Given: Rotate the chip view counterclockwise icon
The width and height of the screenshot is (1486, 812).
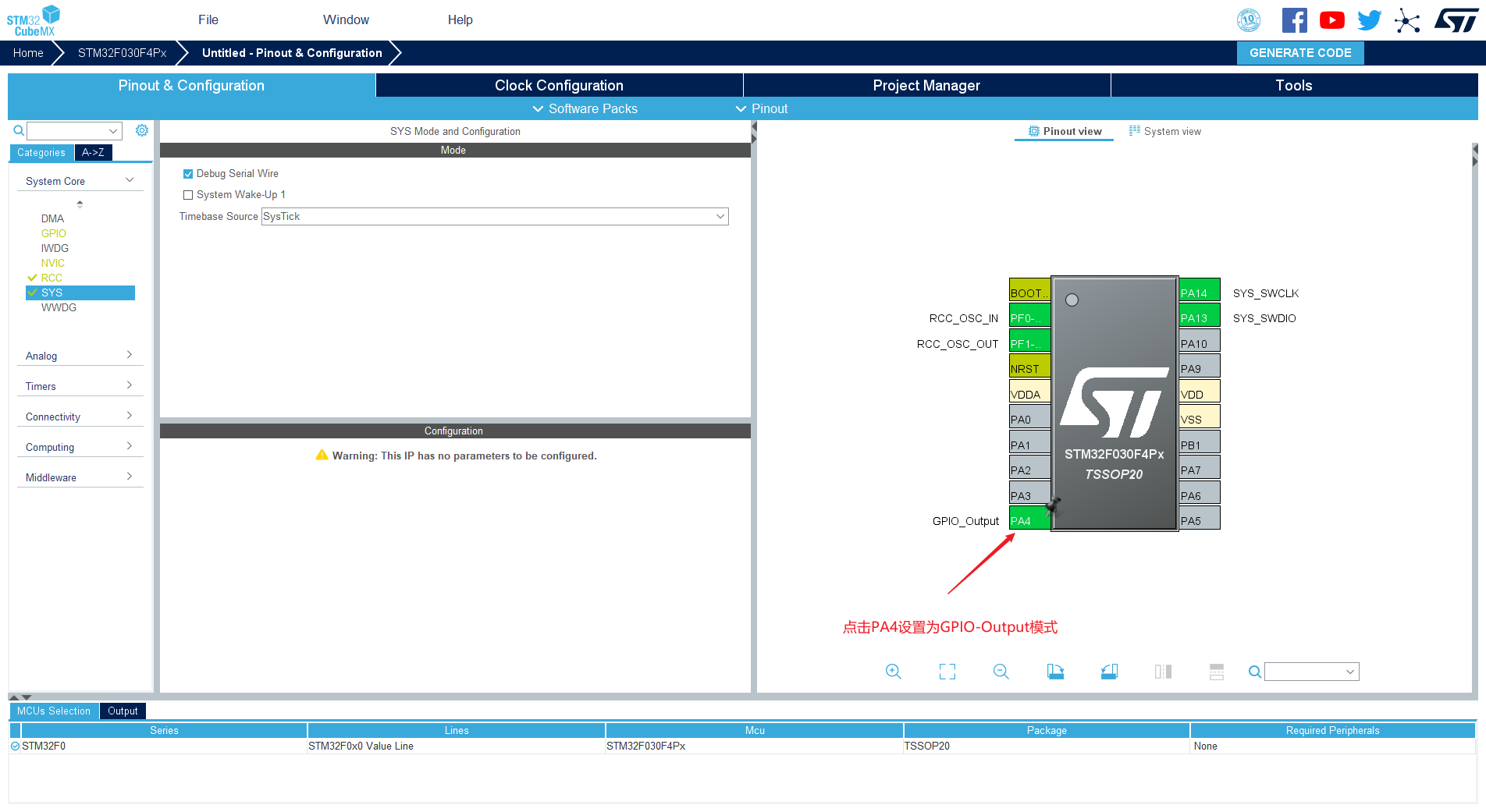Looking at the screenshot, I should (1109, 672).
